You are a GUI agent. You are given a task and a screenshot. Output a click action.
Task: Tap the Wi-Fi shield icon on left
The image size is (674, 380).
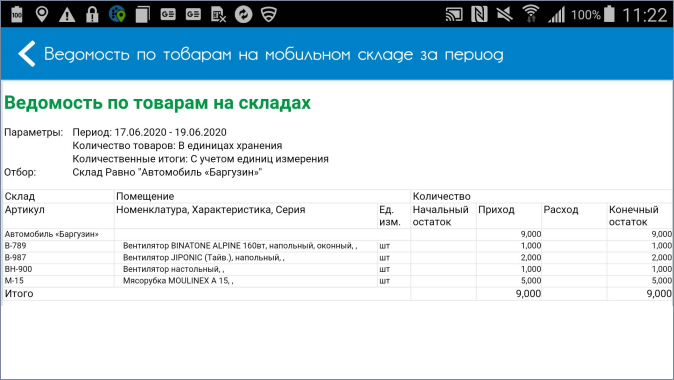coord(269,15)
